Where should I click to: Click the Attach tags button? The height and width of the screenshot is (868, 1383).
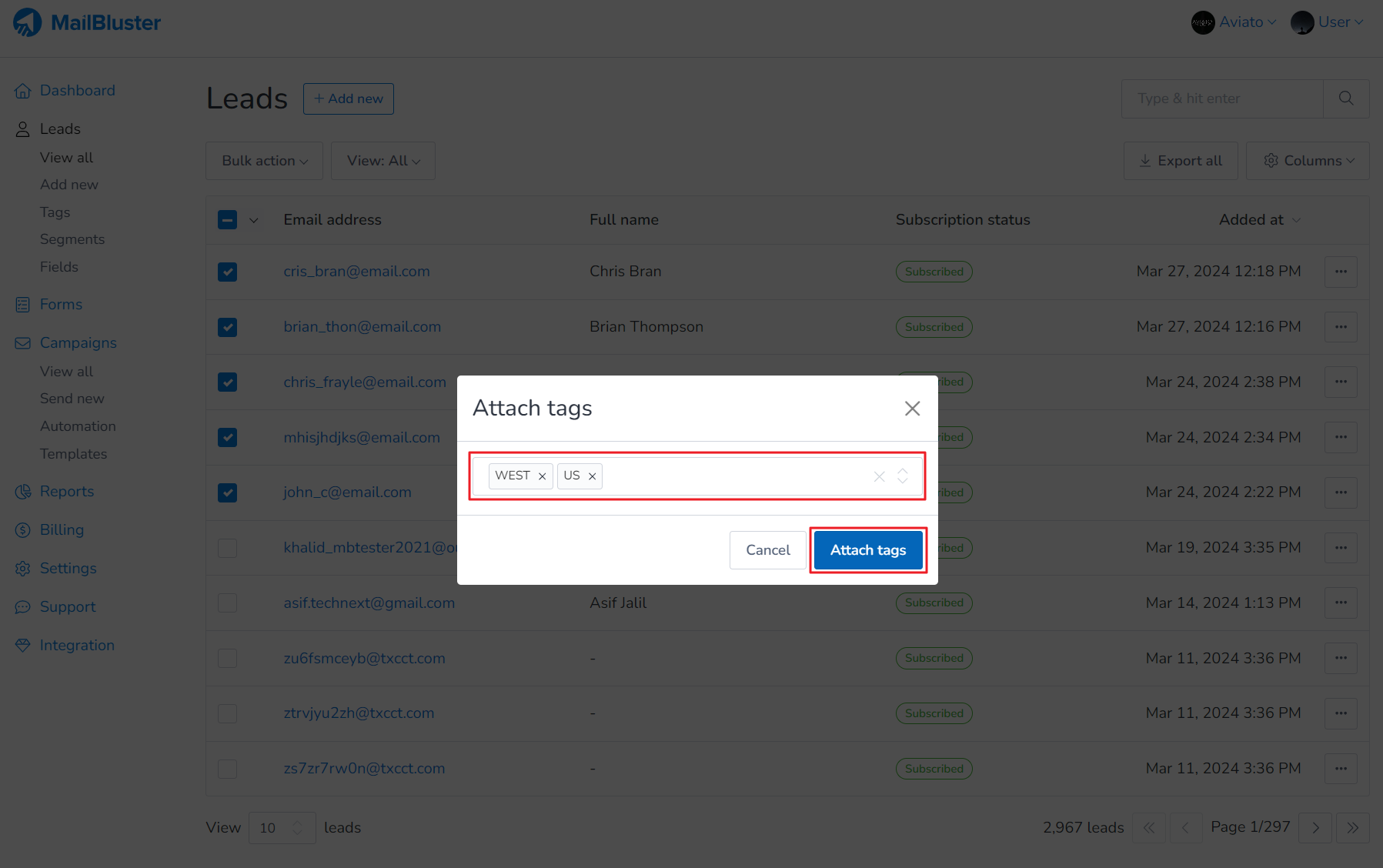coord(867,550)
